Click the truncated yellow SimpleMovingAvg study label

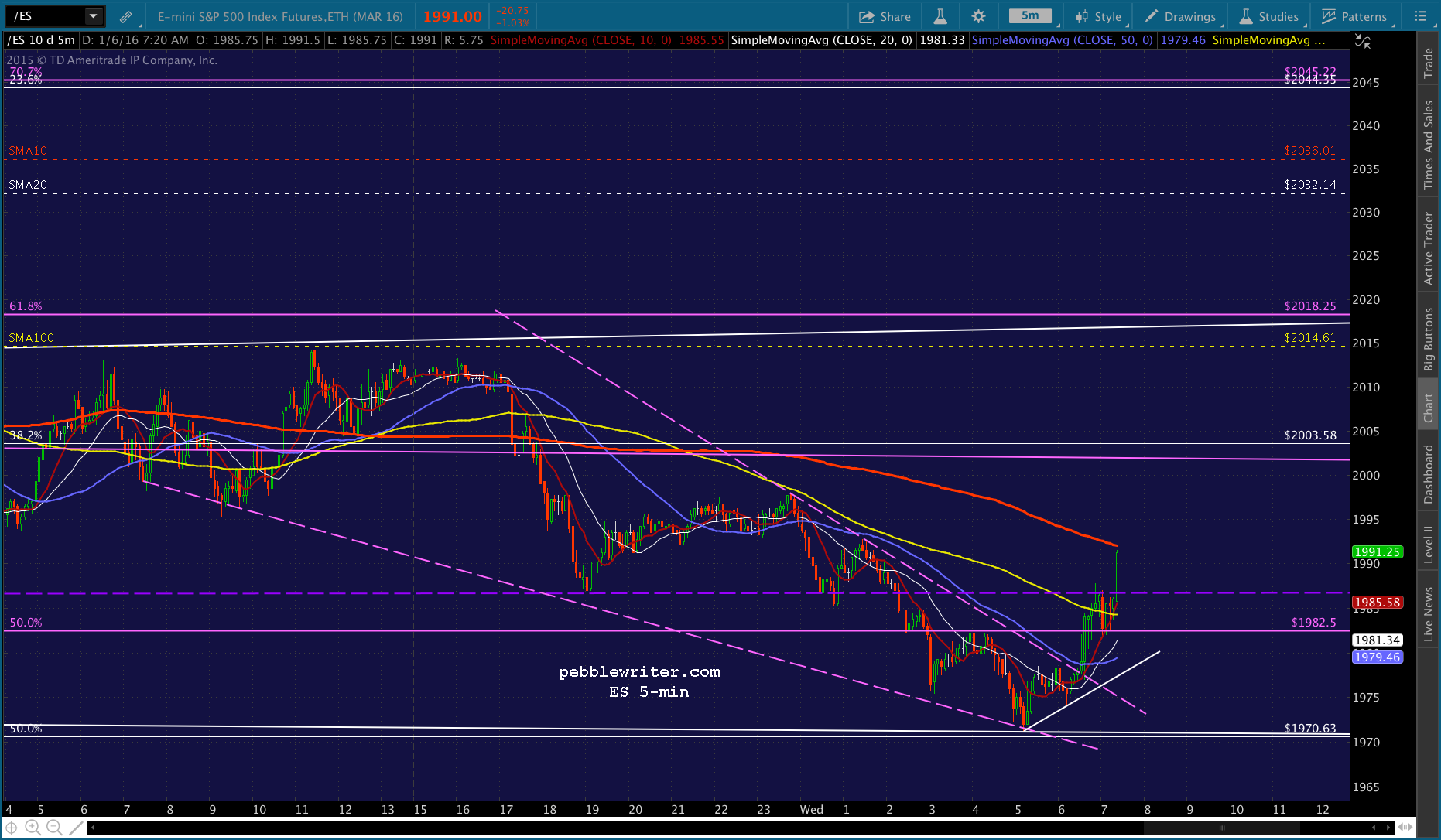pos(1269,40)
